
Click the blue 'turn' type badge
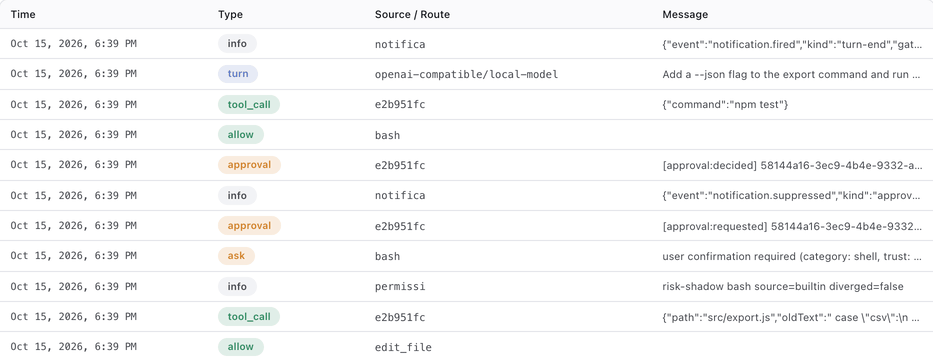tap(237, 74)
